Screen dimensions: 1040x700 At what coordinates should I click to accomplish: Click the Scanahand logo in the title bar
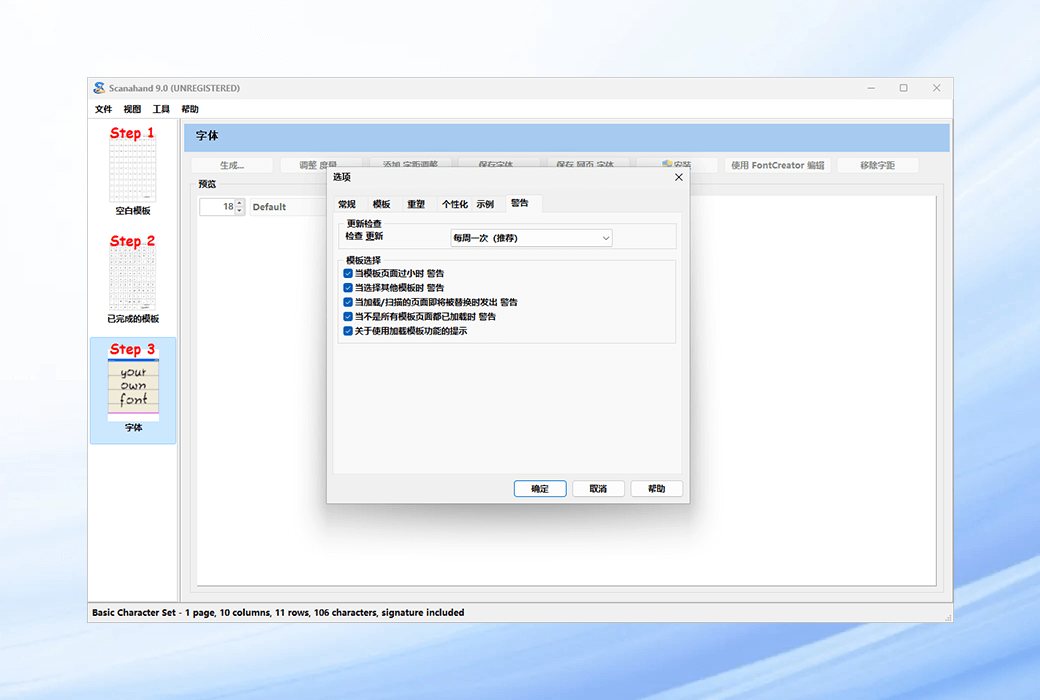tap(99, 88)
